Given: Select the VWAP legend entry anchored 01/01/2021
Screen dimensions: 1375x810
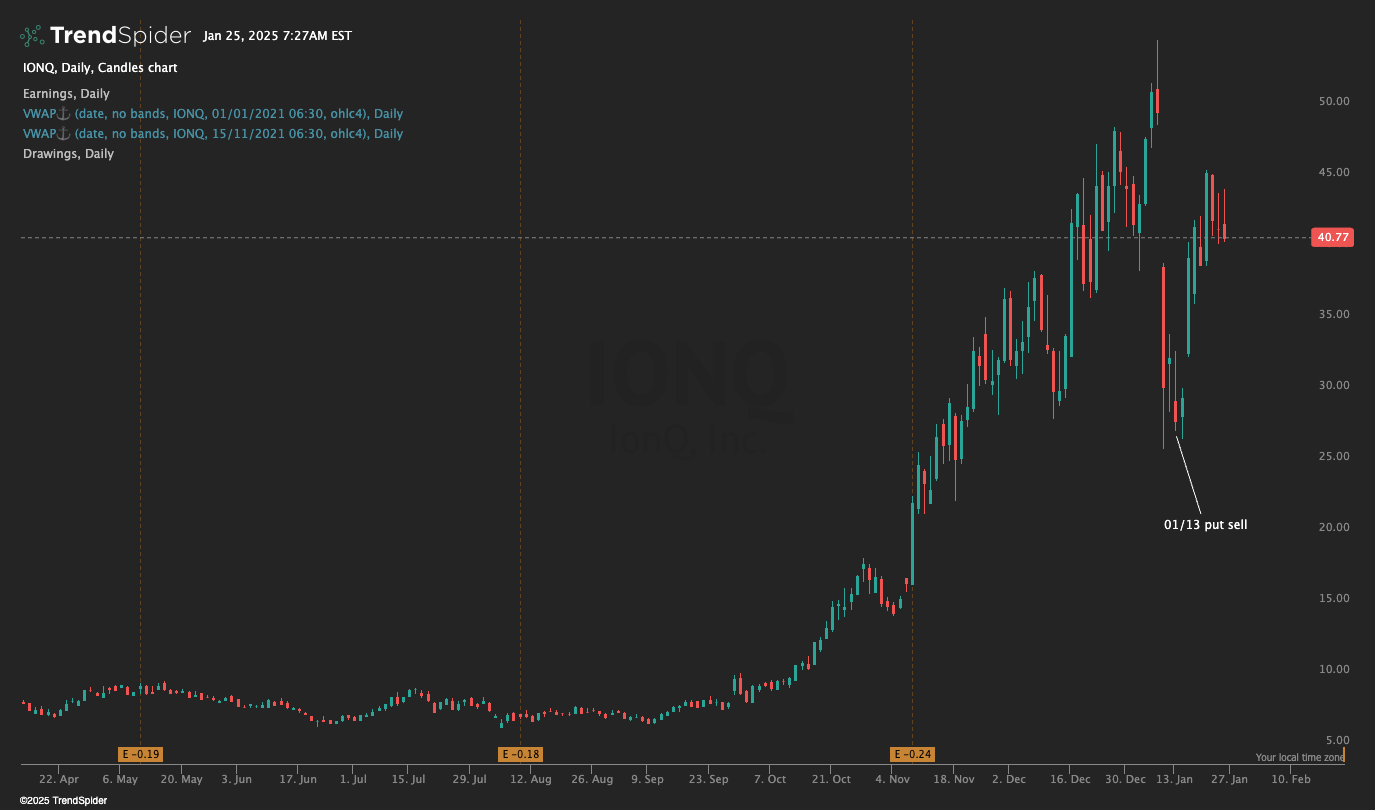Looking at the screenshot, I should click(213, 114).
